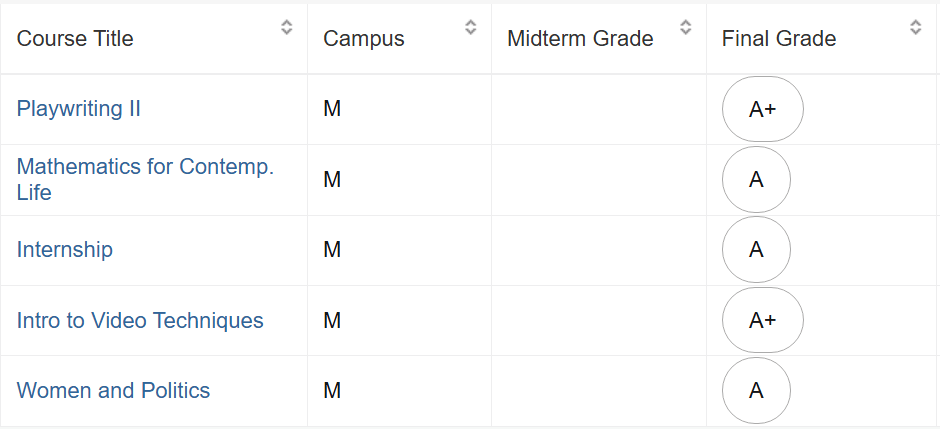
Task: Select empty Midterm Grade cell for Internship
Action: 599,249
